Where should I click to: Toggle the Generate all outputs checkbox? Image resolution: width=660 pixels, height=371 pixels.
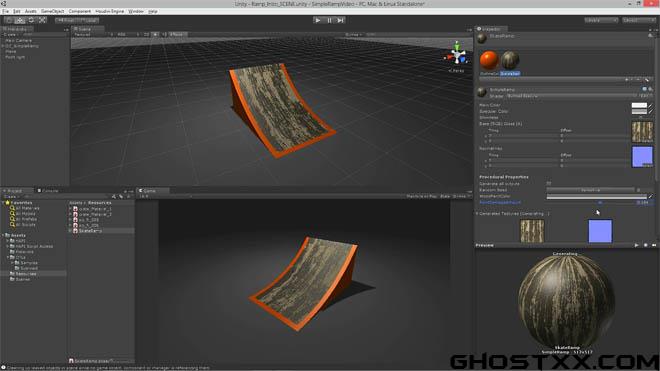pyautogui.click(x=549, y=184)
